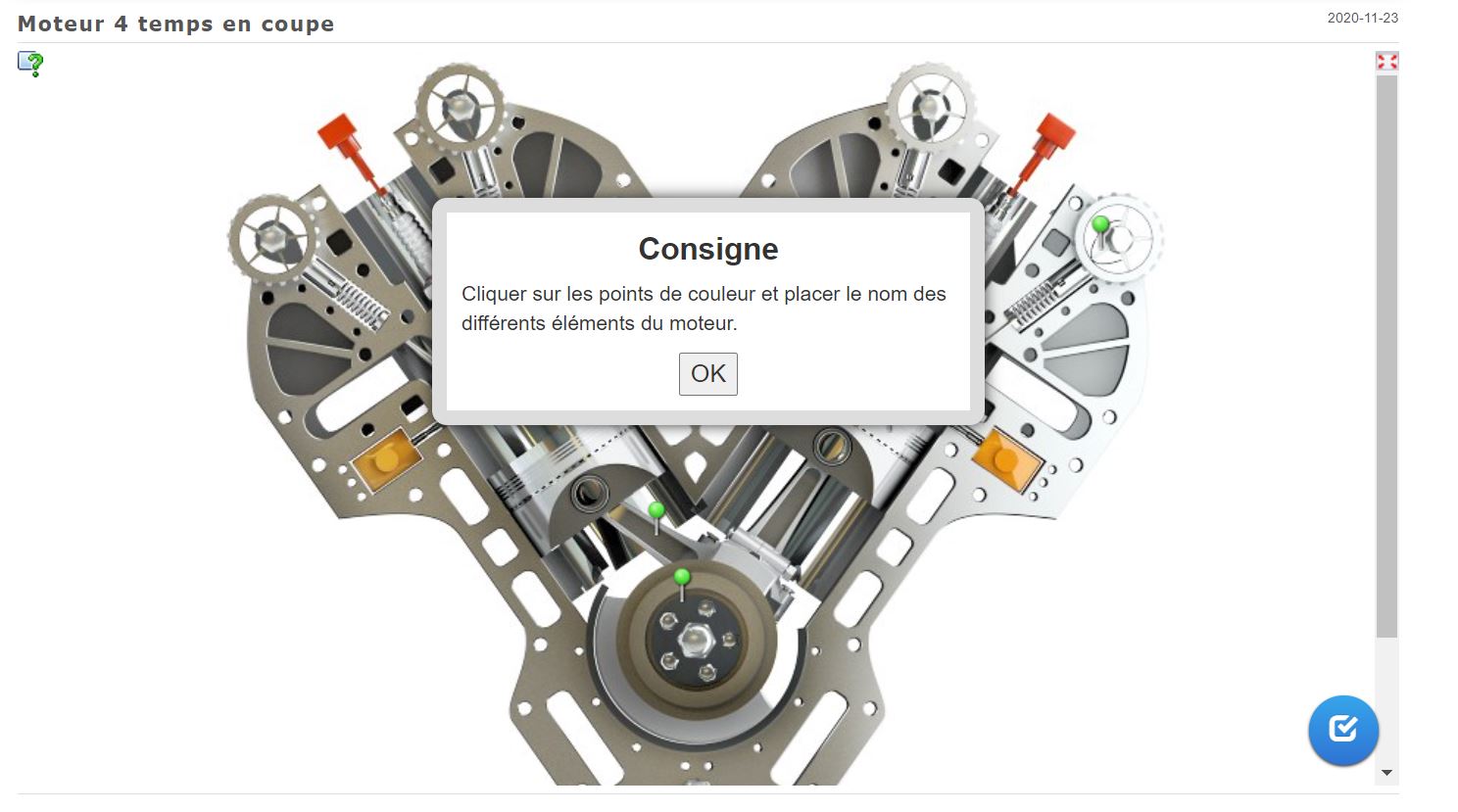Viewport: 1458px width, 812px height.
Task: Open the help question mark icon
Action: 30,64
